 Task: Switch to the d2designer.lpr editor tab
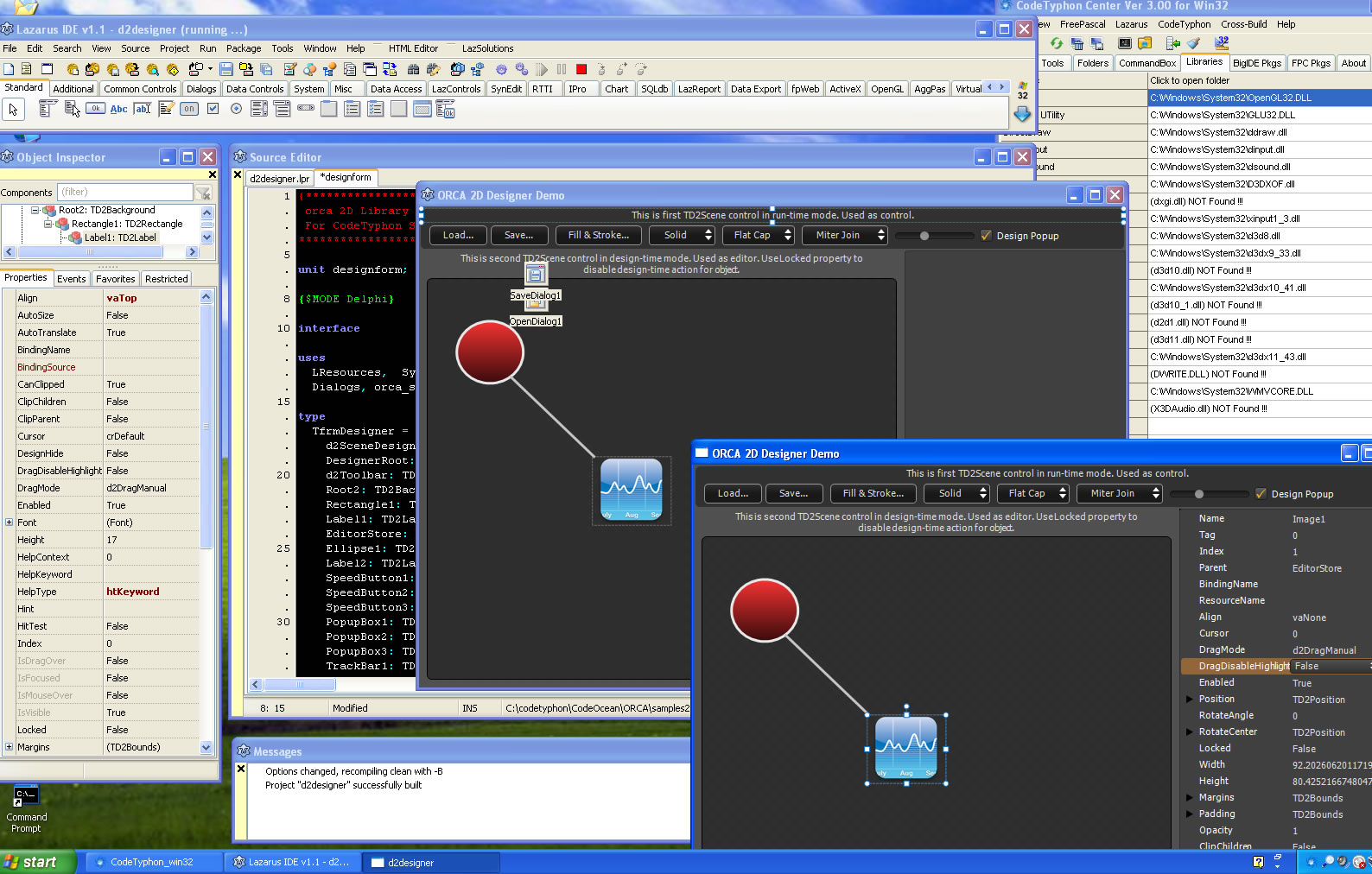pos(279,179)
